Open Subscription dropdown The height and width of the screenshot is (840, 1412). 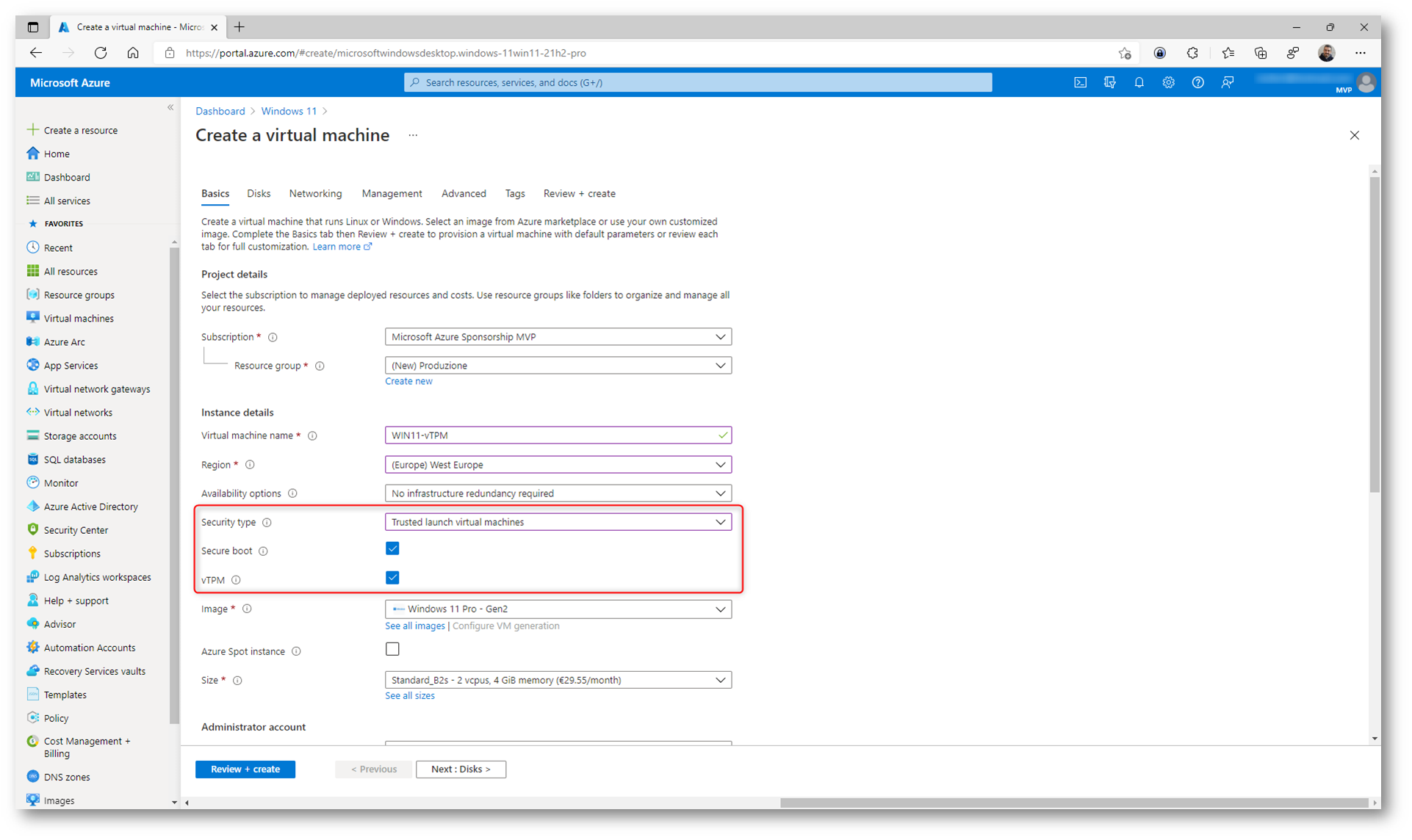coord(558,336)
